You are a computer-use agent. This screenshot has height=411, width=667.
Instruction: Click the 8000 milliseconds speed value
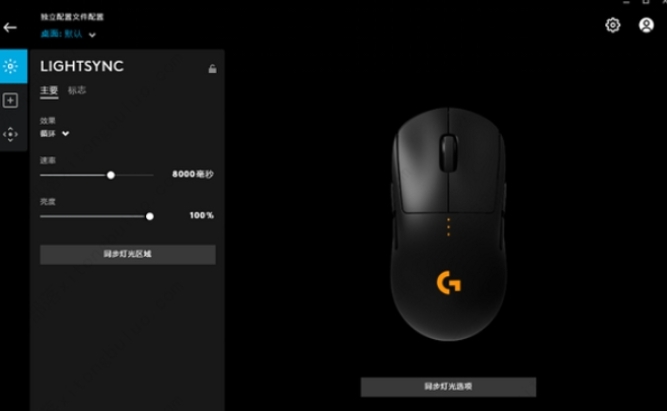click(193, 174)
